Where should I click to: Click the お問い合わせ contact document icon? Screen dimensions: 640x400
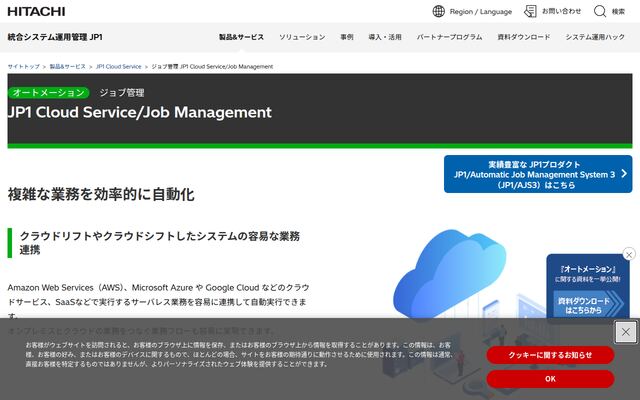pyautogui.click(x=530, y=11)
